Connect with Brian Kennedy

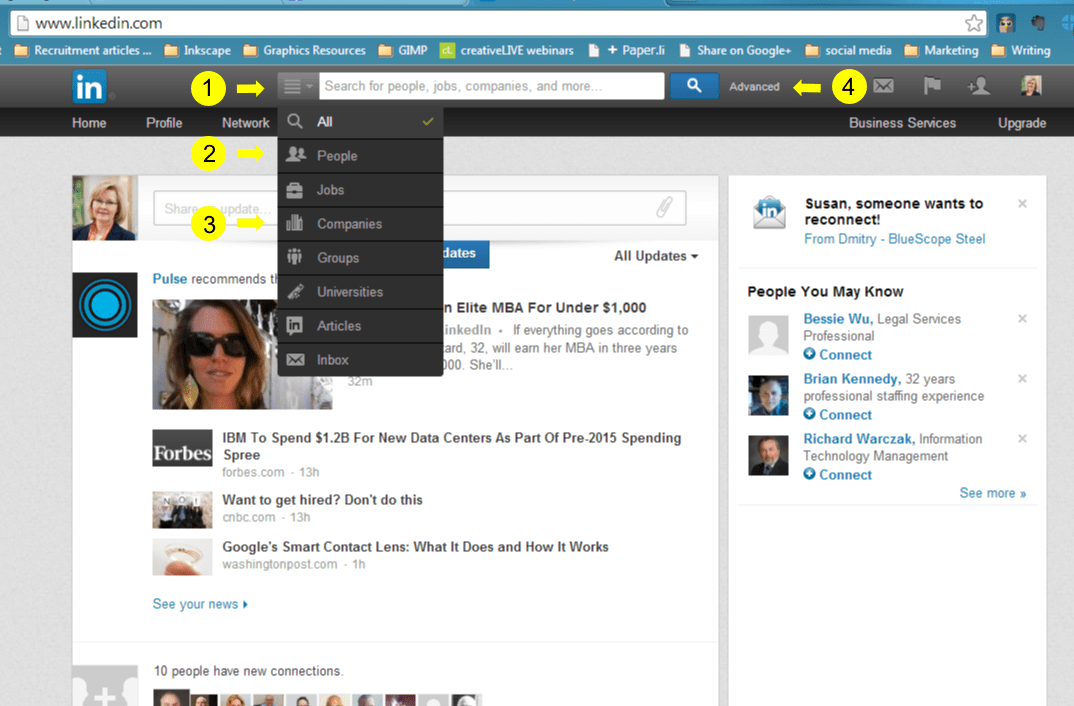tap(838, 414)
